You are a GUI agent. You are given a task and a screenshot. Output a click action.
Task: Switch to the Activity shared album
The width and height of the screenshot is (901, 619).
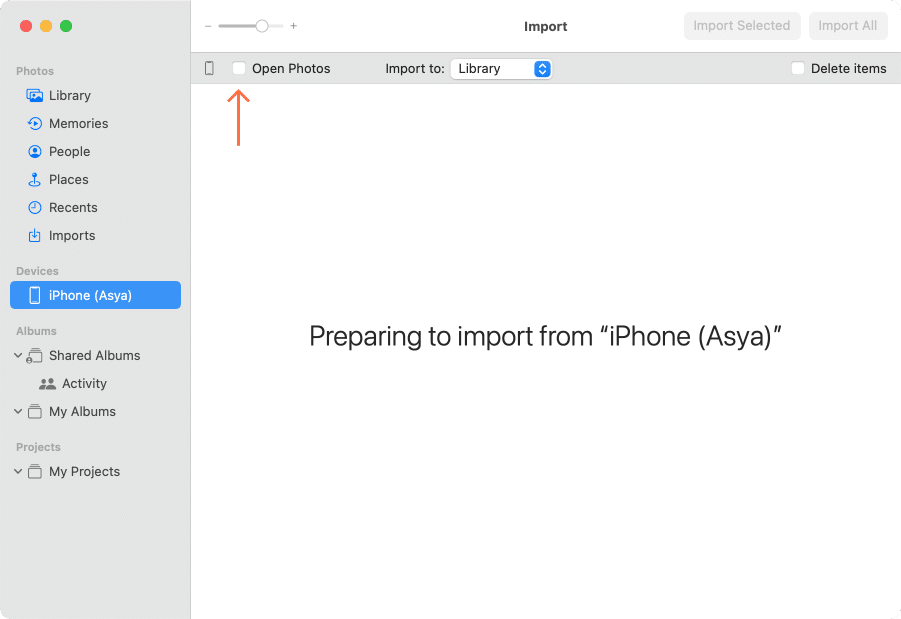84,383
